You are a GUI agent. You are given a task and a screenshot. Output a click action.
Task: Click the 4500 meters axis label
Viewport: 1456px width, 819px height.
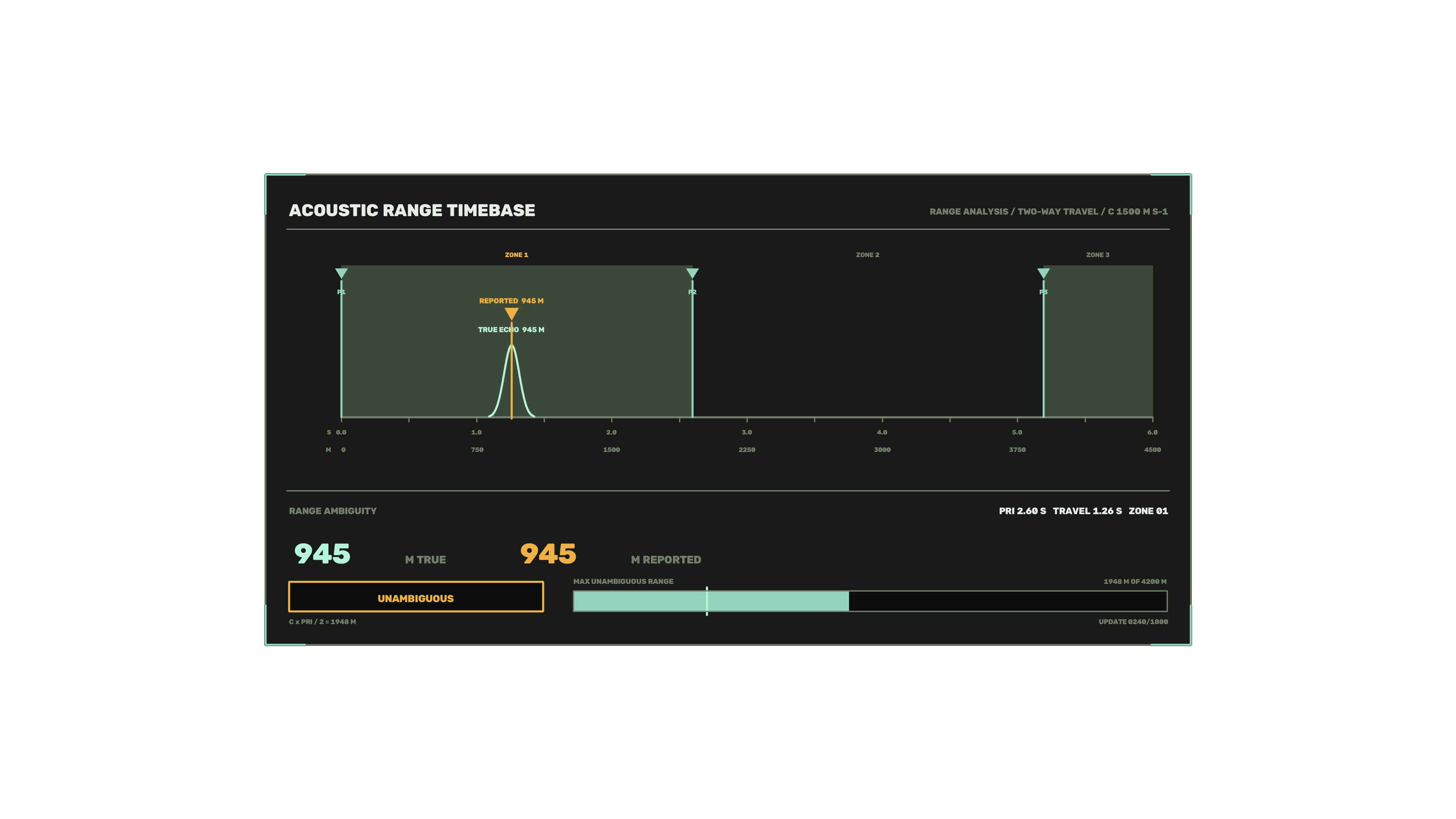(1153, 450)
